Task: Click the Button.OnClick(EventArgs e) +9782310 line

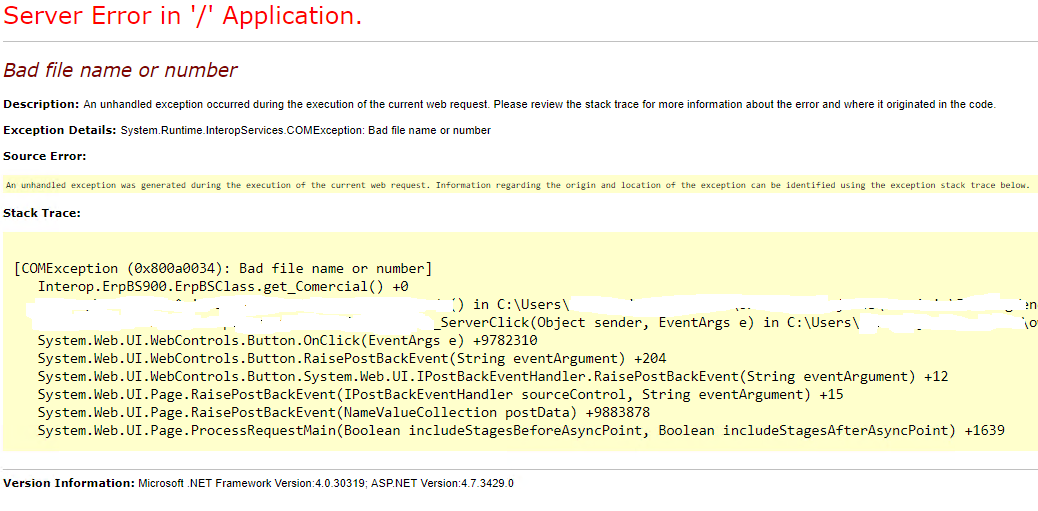Action: click(287, 340)
